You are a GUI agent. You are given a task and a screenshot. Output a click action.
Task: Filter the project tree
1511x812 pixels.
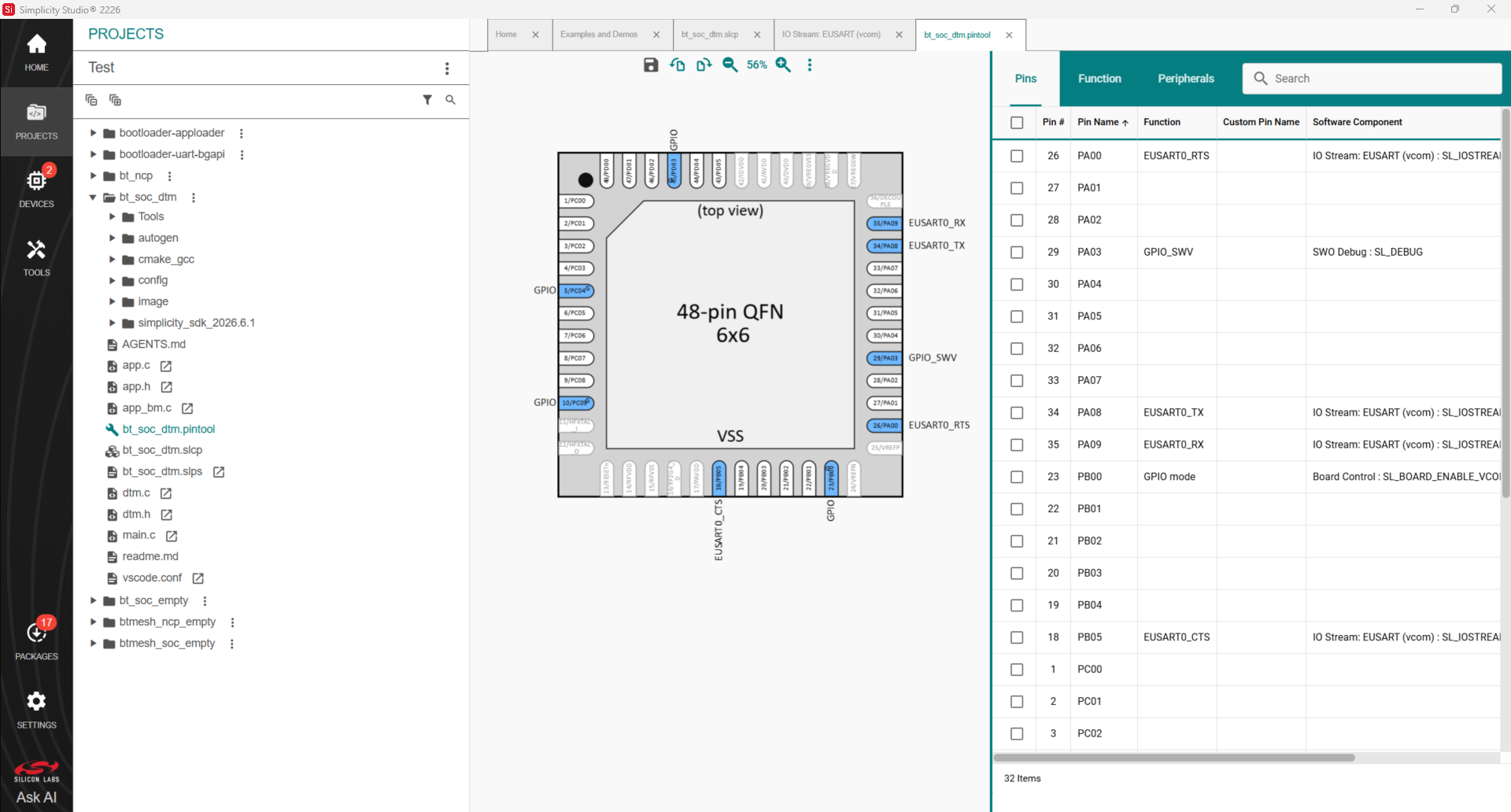click(427, 100)
